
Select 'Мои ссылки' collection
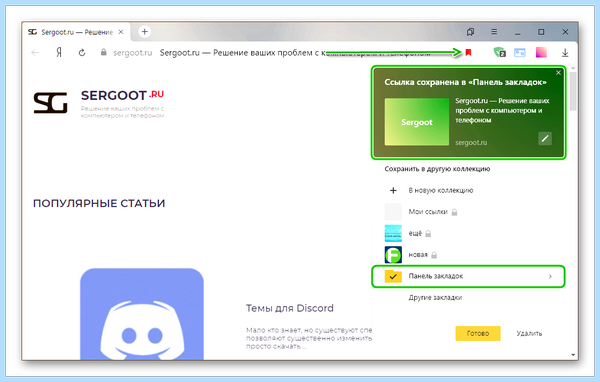[x=428, y=212]
